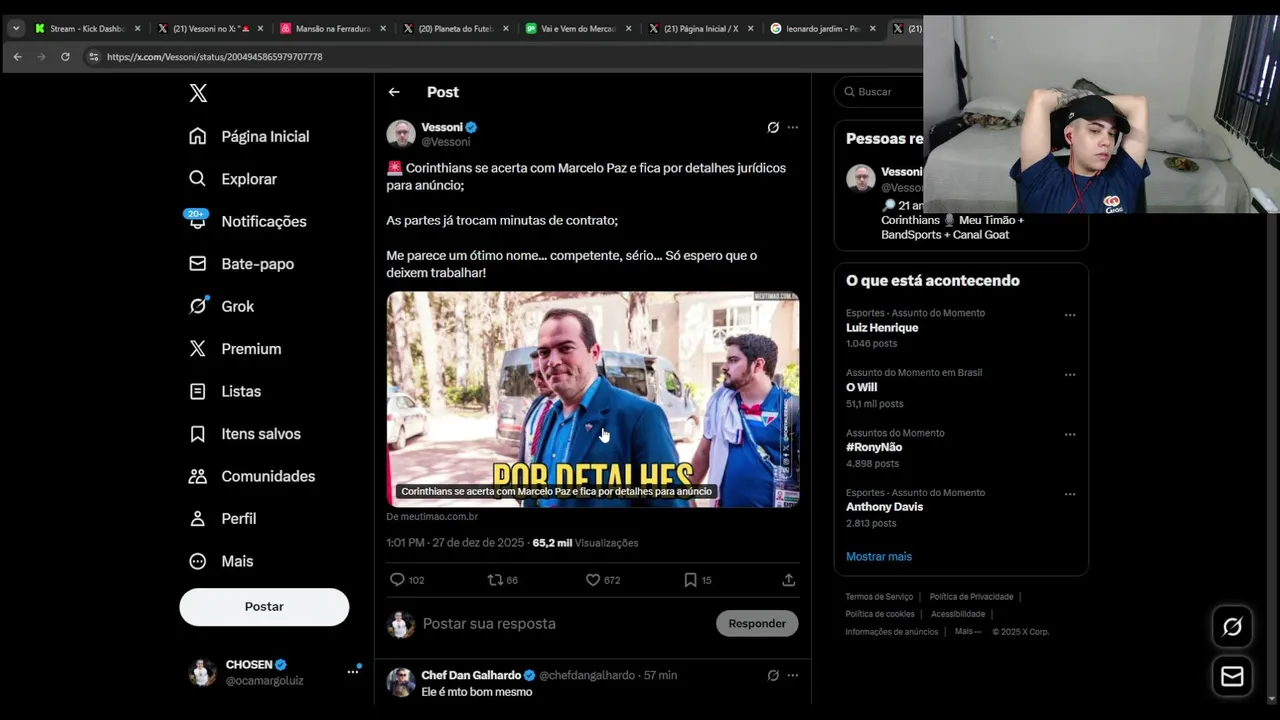Open more options on Vessoni post
This screenshot has height=720, width=1280.
pos(793,127)
